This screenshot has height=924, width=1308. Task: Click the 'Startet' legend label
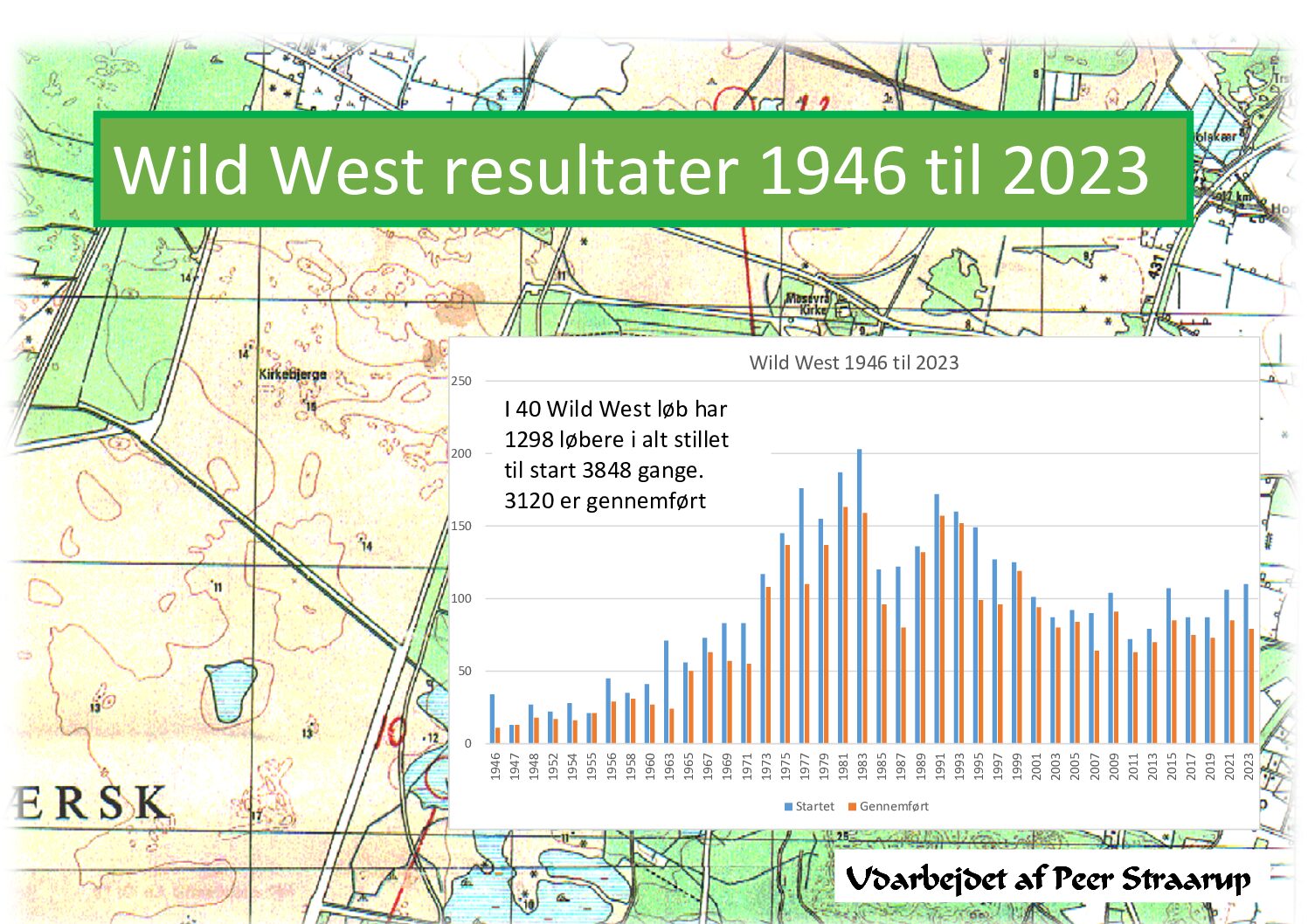(814, 806)
